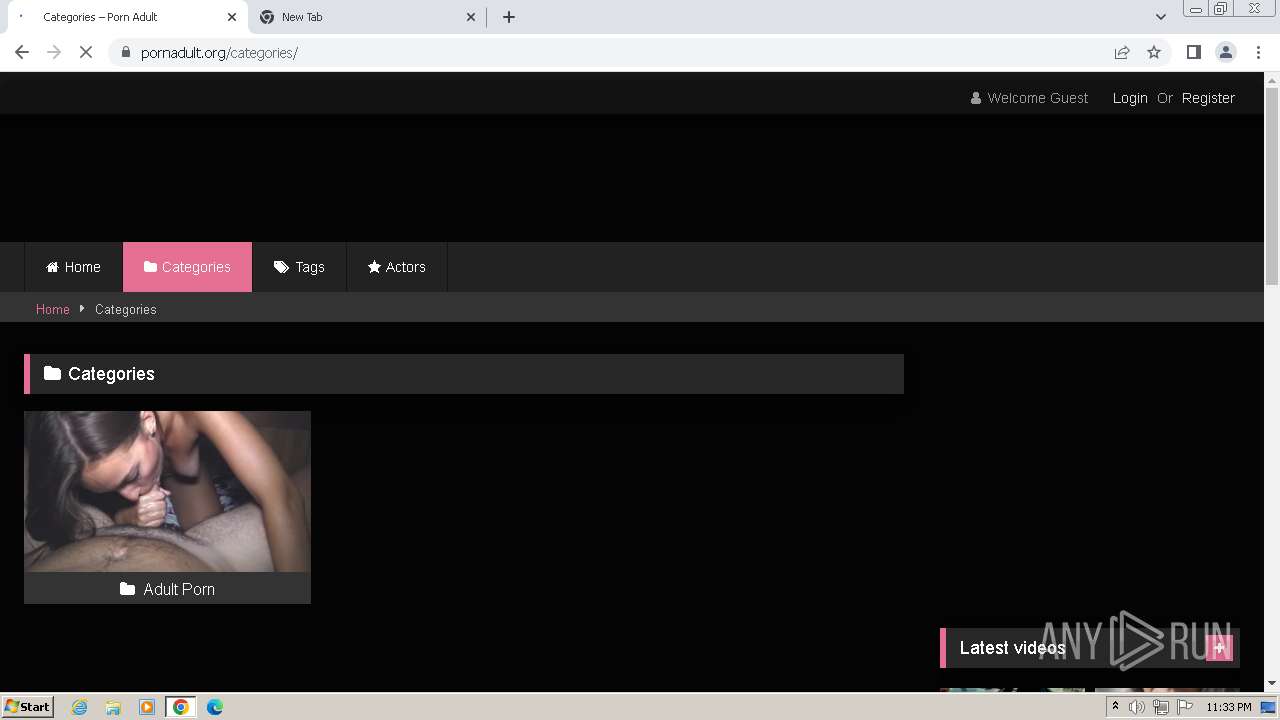Open the Tags navigation menu item
Screen dimensions: 1280x720
[299, 267]
